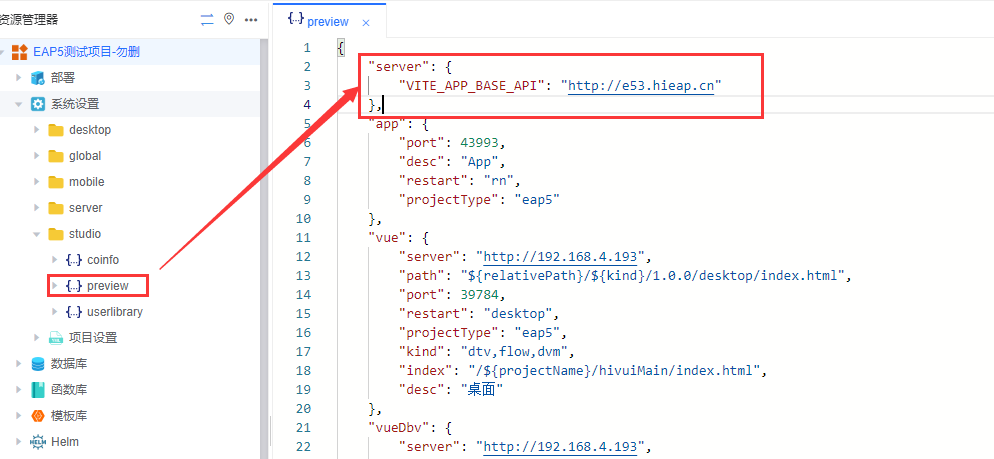The height and width of the screenshot is (459, 994).
Task: Expand the mobile folder arrow
Action: pos(37,182)
